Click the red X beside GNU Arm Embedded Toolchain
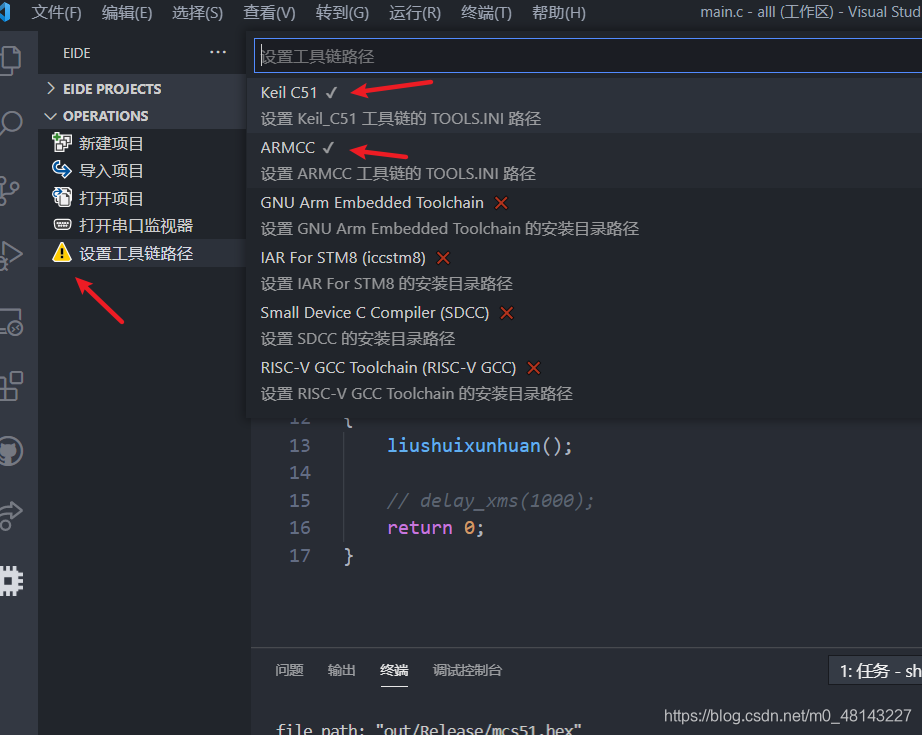The image size is (922, 735). 501,203
